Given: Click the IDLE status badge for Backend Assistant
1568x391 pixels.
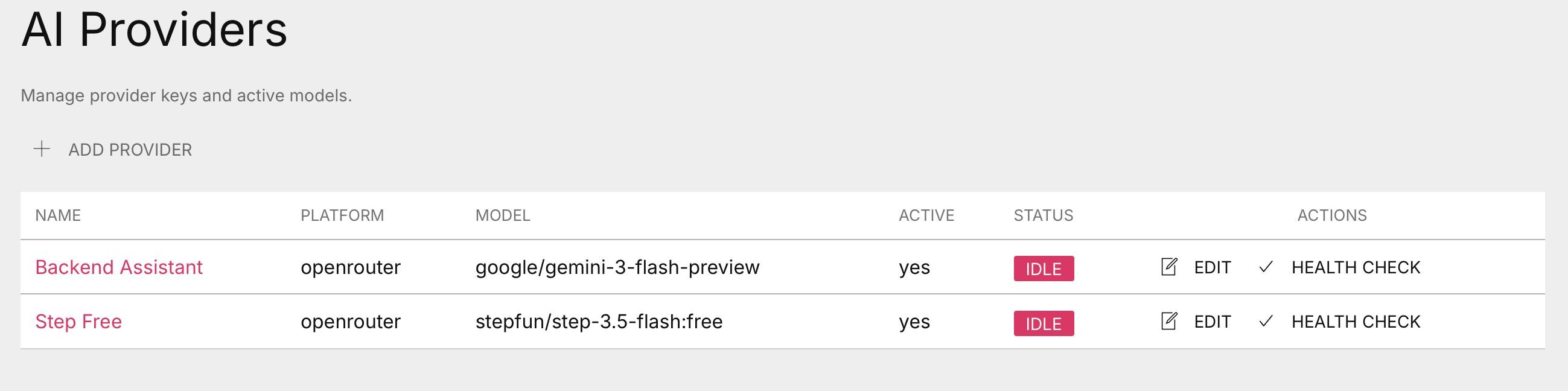Looking at the screenshot, I should point(1044,269).
